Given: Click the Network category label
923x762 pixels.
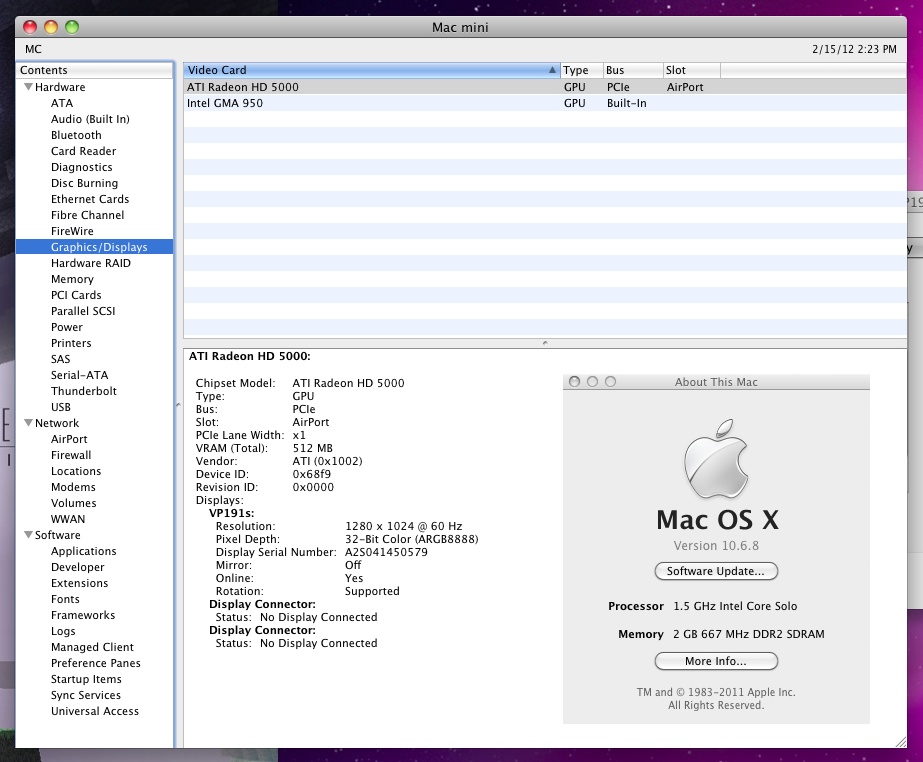Looking at the screenshot, I should [x=57, y=423].
